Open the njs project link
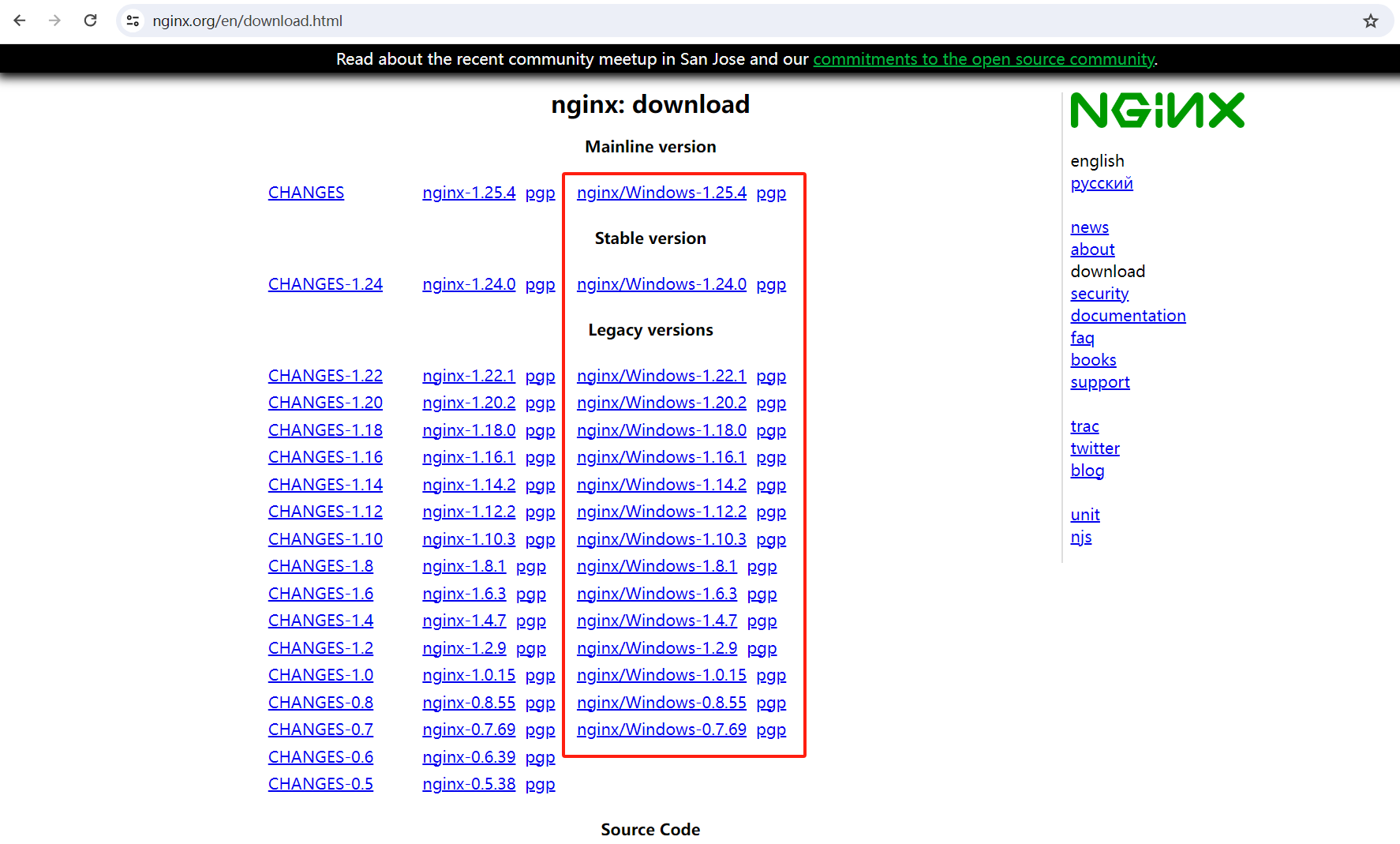The height and width of the screenshot is (844, 1400). pyautogui.click(x=1081, y=537)
